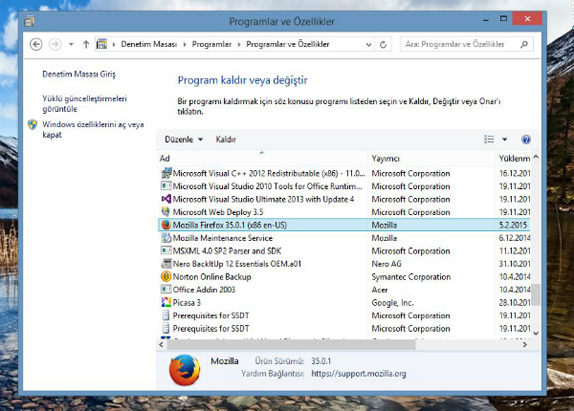Go up one level with Up arrow
This screenshot has height=411, width=574.
pos(86,44)
